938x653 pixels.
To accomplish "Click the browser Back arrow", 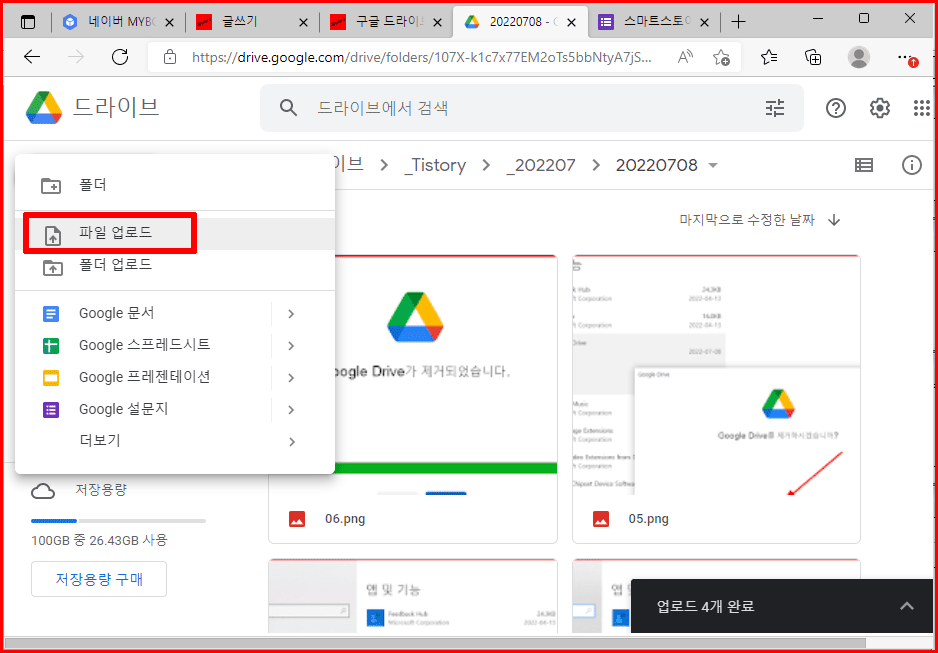I will 32,57.
